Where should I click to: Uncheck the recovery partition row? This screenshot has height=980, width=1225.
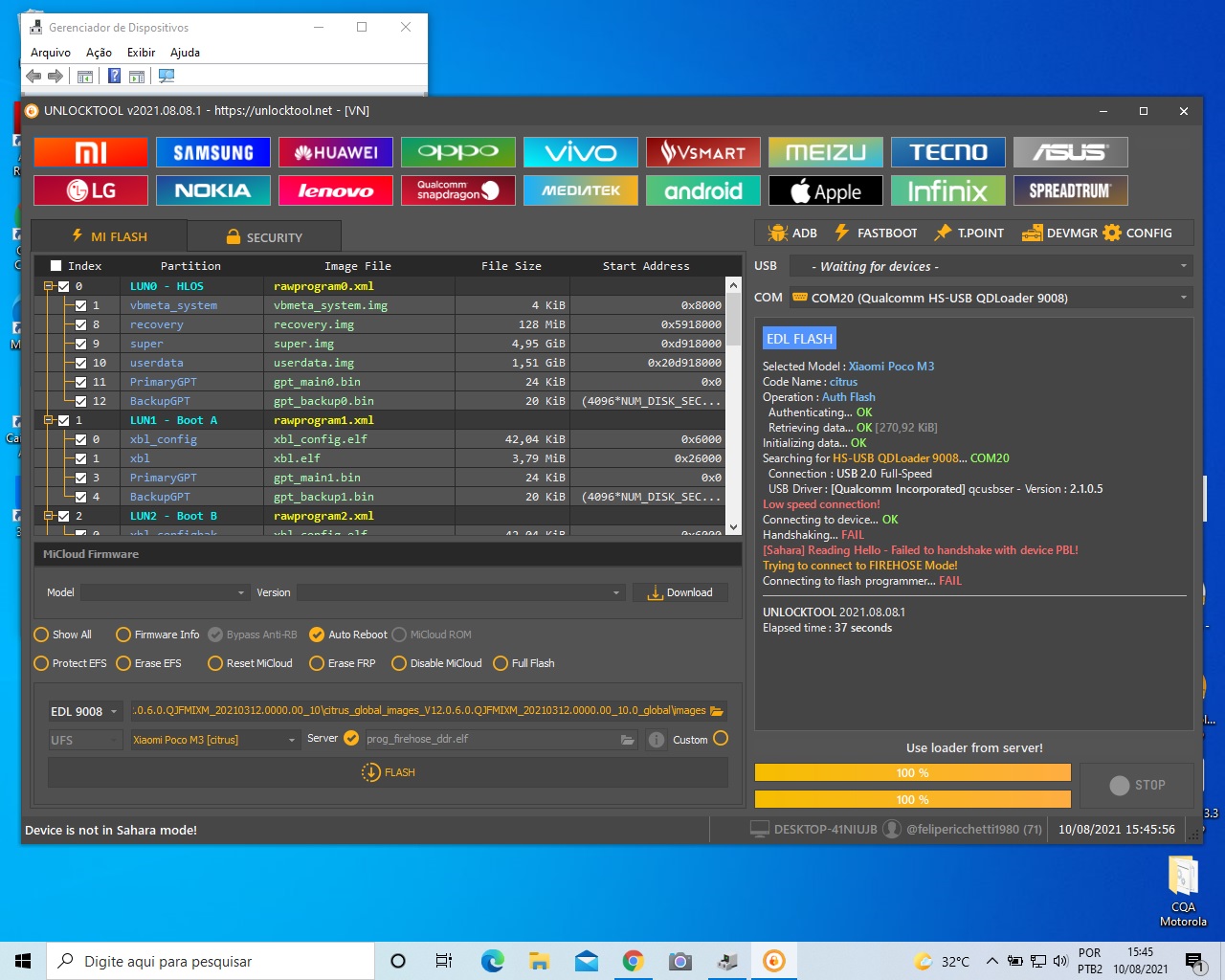click(x=81, y=324)
